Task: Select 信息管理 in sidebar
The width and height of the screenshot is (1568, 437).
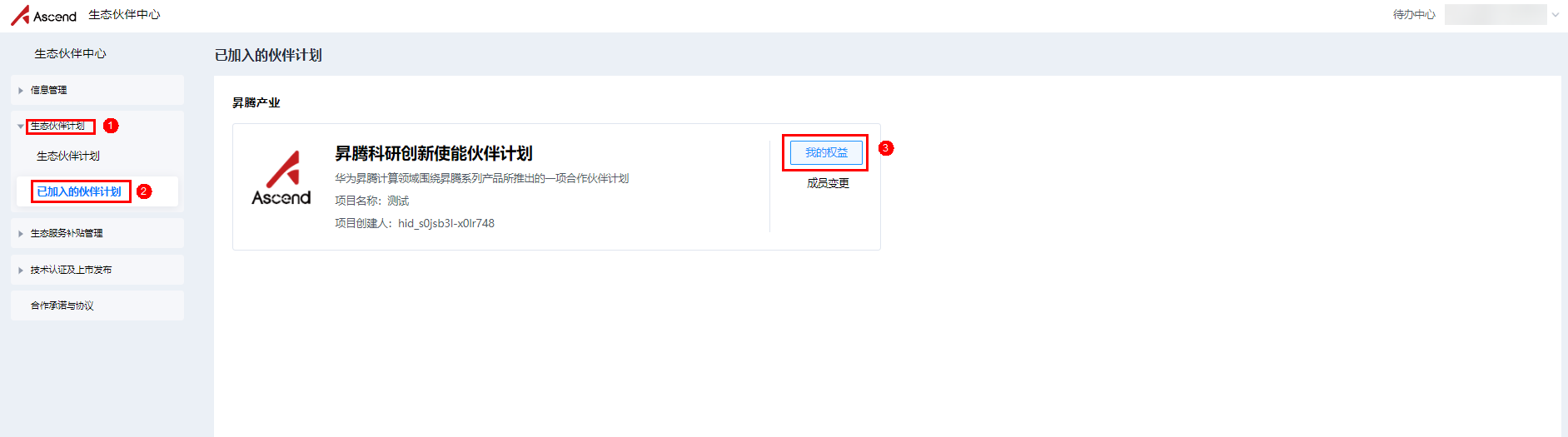Action: tap(49, 90)
